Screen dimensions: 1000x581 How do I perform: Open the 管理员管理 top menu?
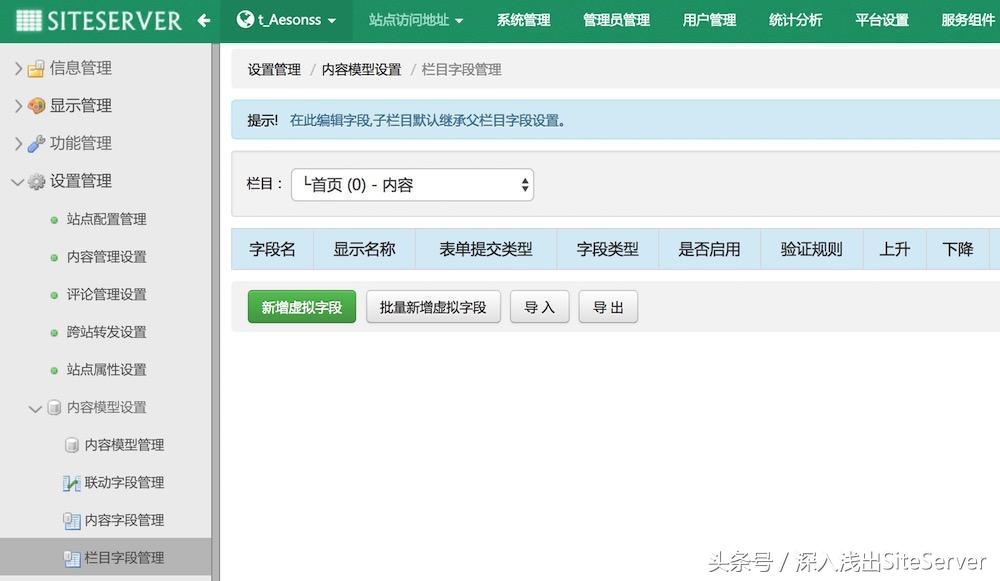tap(616, 20)
